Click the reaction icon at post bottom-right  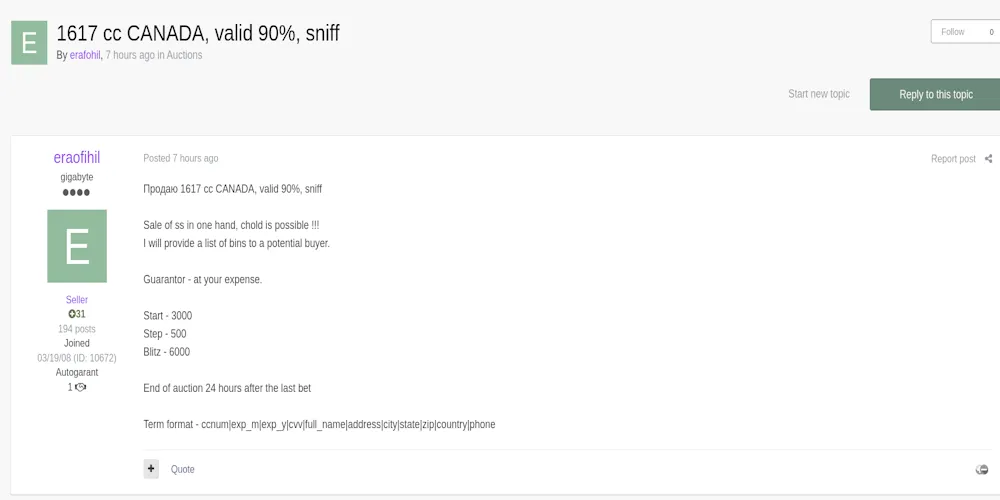click(x=982, y=469)
